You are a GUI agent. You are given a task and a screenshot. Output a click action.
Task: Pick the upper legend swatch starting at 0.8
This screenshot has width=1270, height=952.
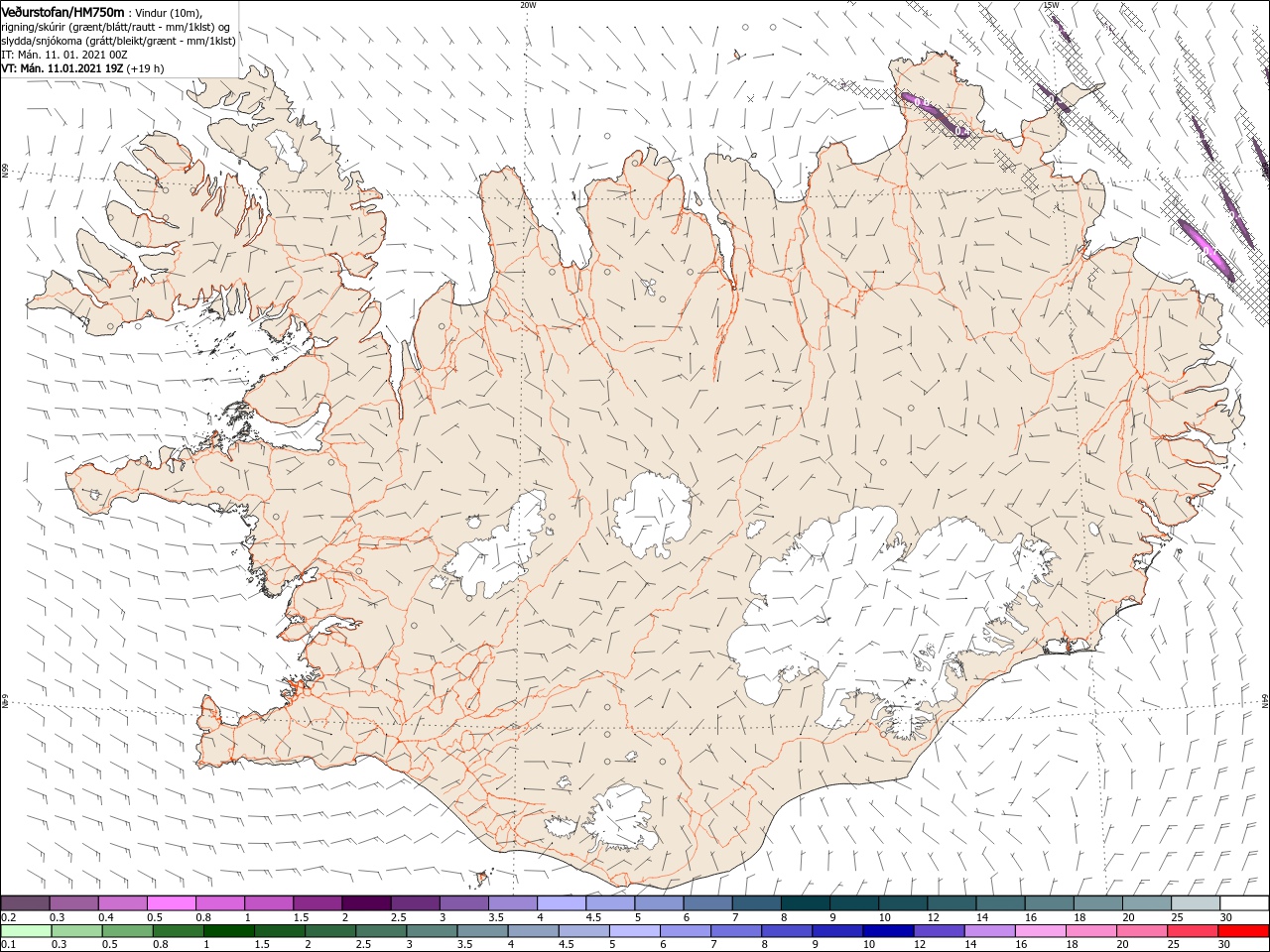[x=219, y=902]
